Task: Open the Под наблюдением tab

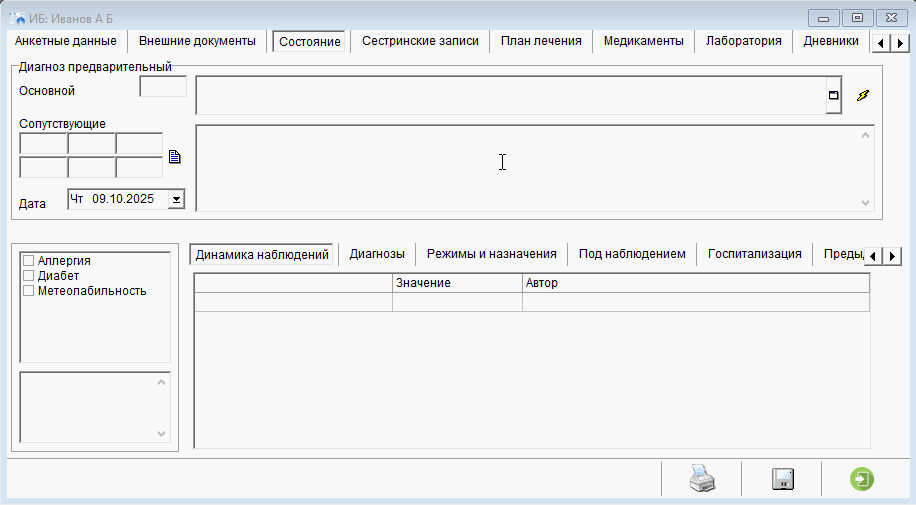Action: (632, 254)
